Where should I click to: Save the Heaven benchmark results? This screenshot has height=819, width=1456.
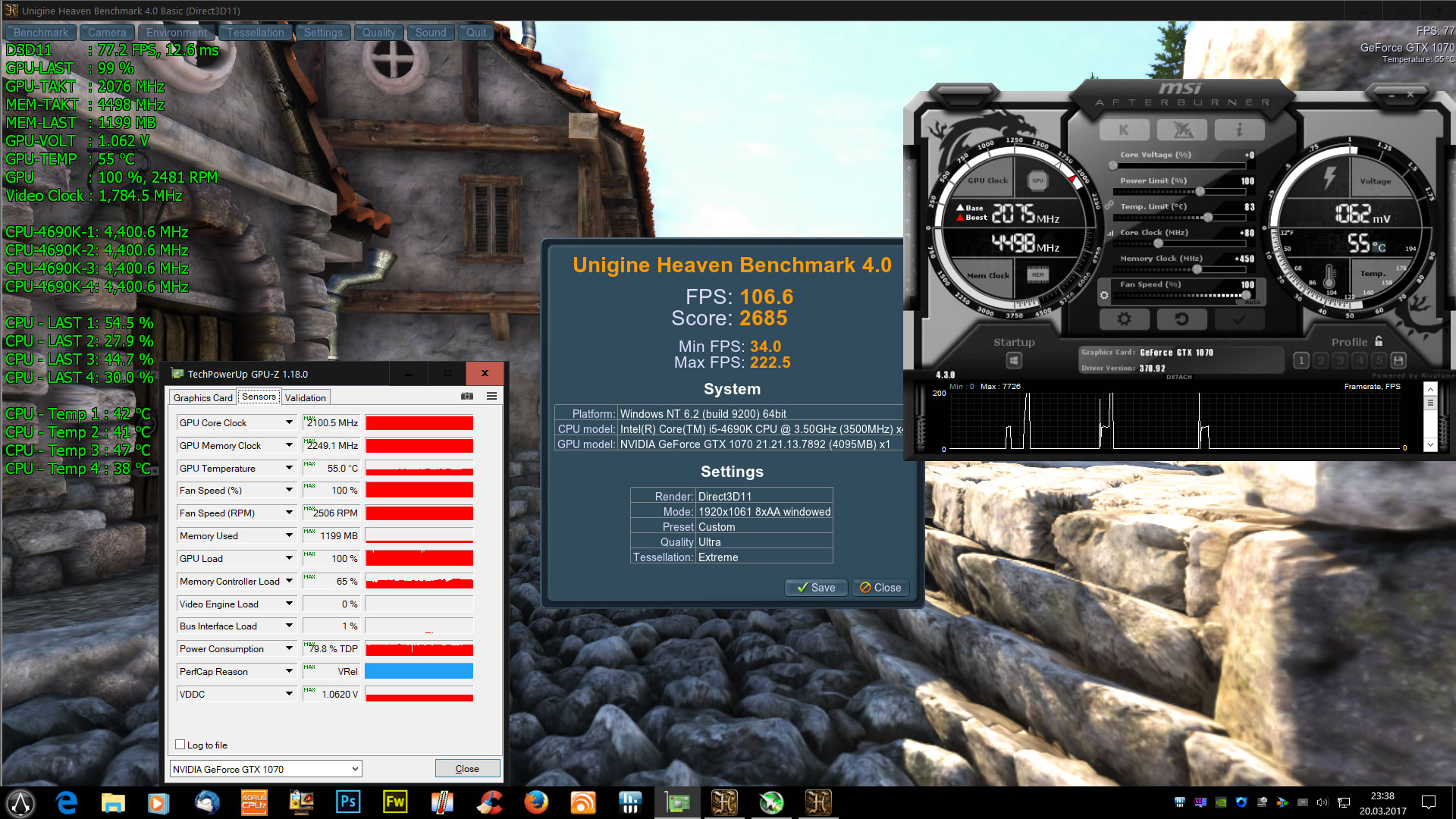pyautogui.click(x=816, y=588)
